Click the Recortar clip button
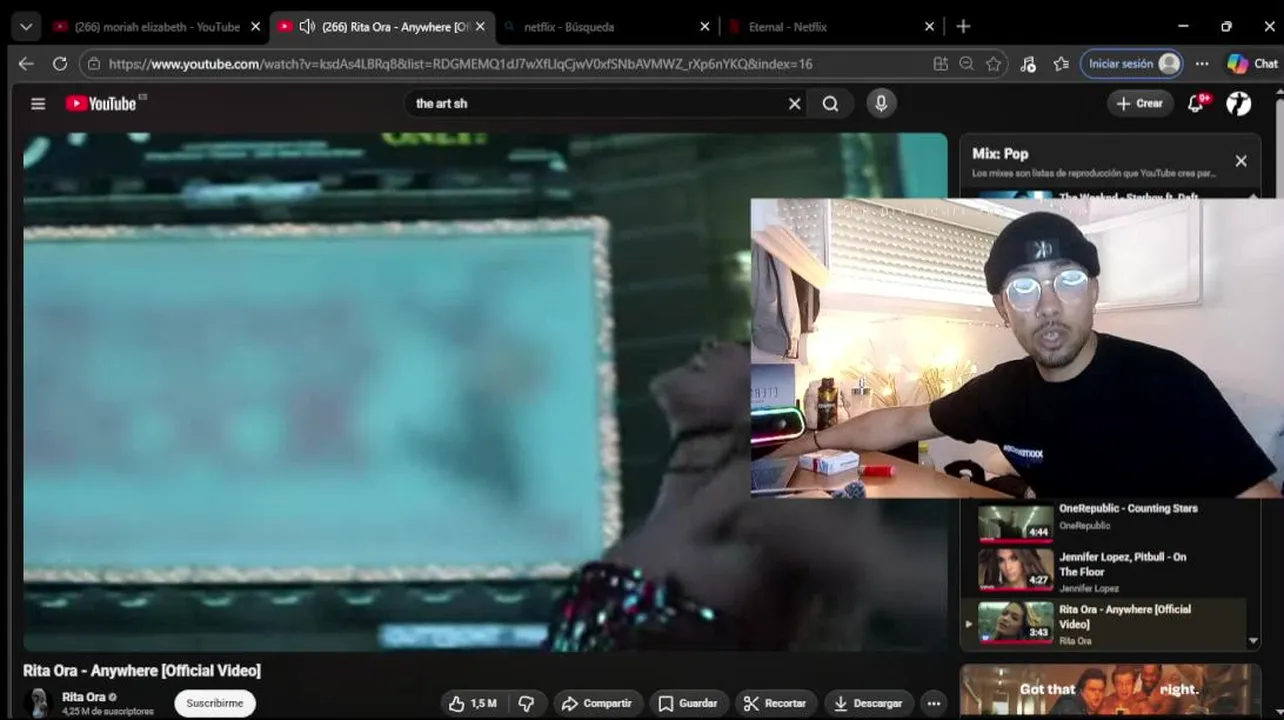The height and width of the screenshot is (720, 1284). point(775,703)
